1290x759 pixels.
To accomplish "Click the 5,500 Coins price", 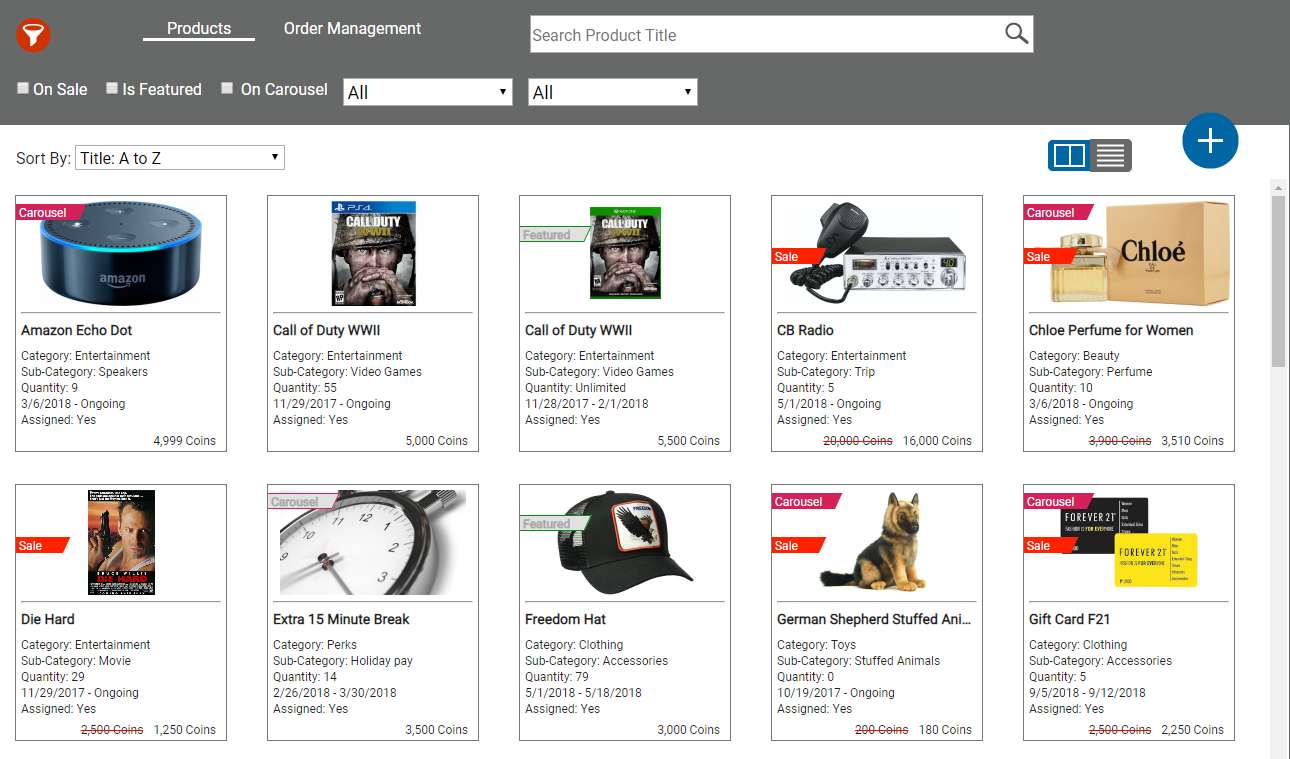I will [x=688, y=441].
